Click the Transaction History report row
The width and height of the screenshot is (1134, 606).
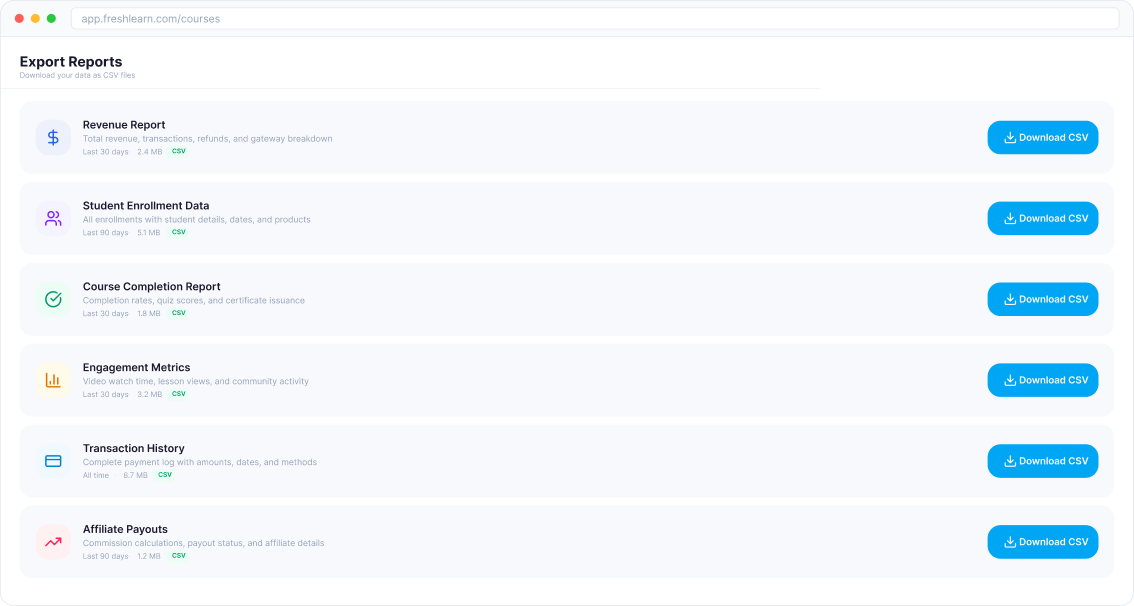point(500,461)
